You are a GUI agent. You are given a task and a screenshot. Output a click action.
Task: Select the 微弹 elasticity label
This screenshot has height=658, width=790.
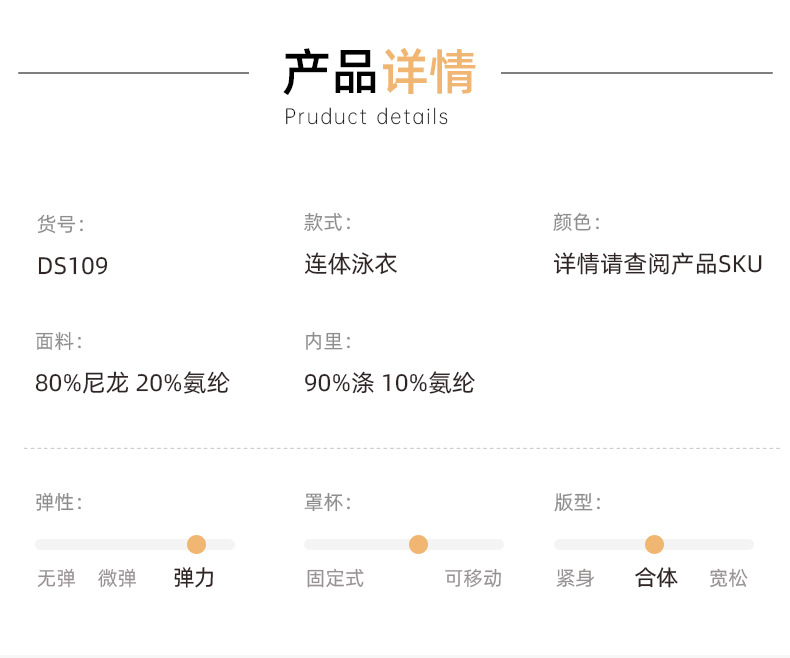tap(117, 578)
